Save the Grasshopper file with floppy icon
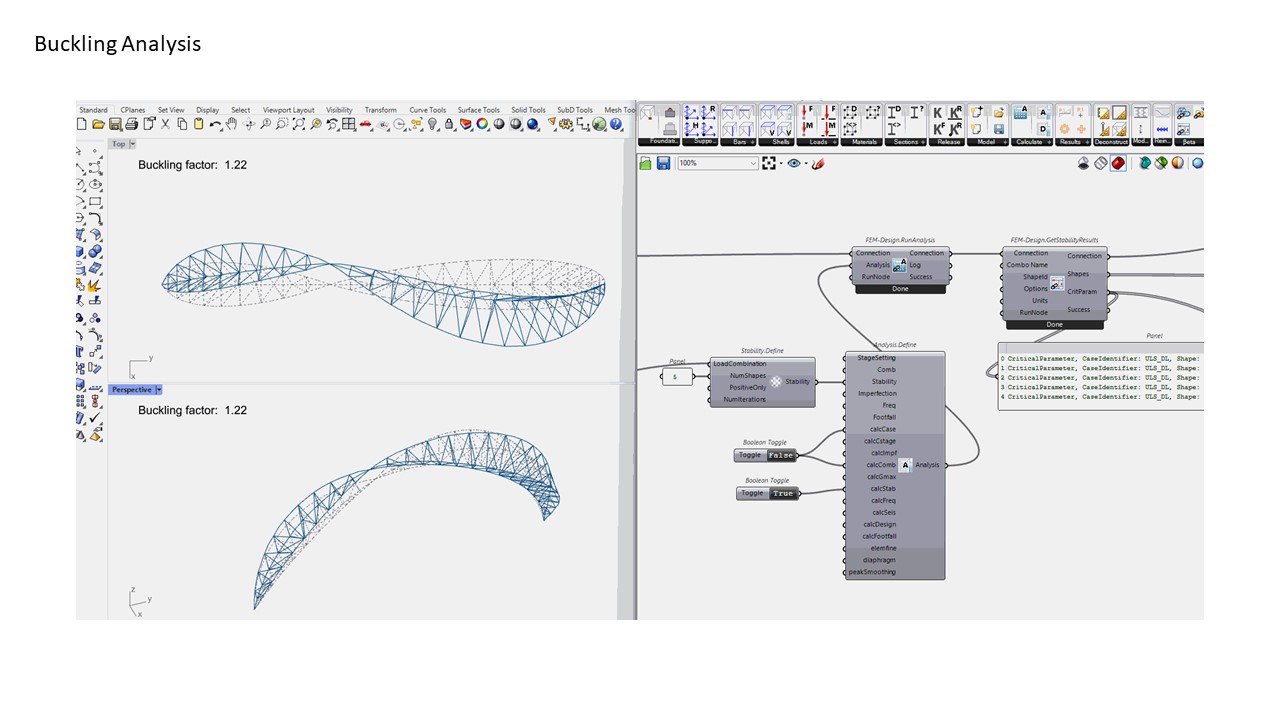The height and width of the screenshot is (720, 1280). [x=663, y=163]
